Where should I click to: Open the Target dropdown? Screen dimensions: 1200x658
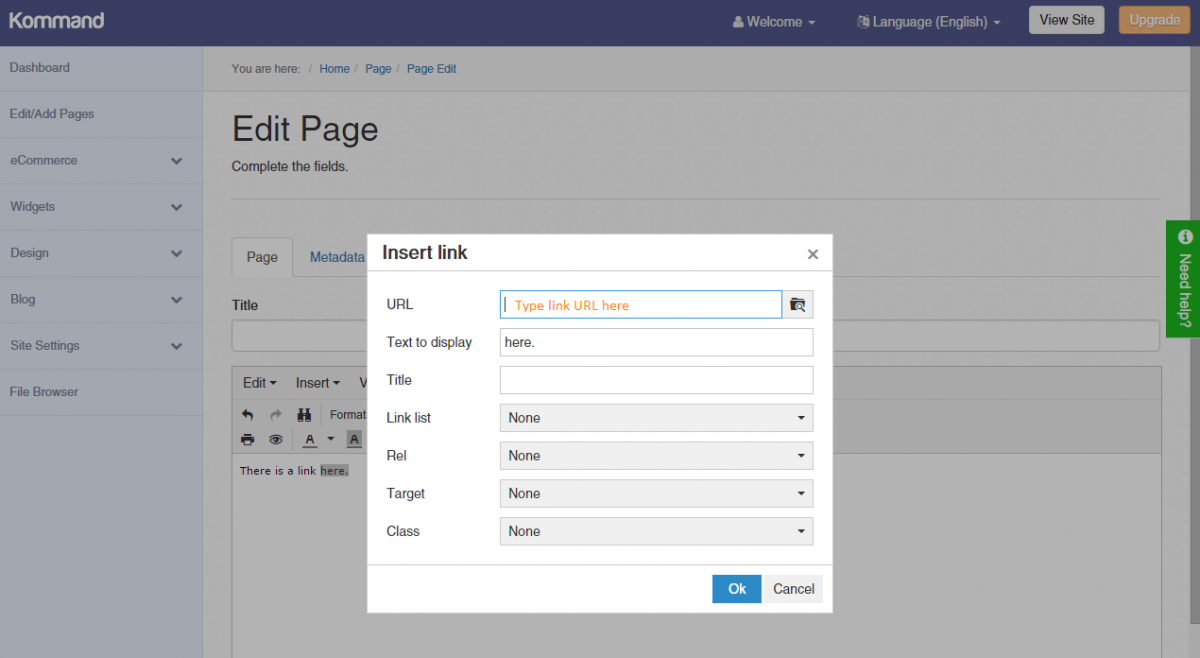click(x=656, y=494)
